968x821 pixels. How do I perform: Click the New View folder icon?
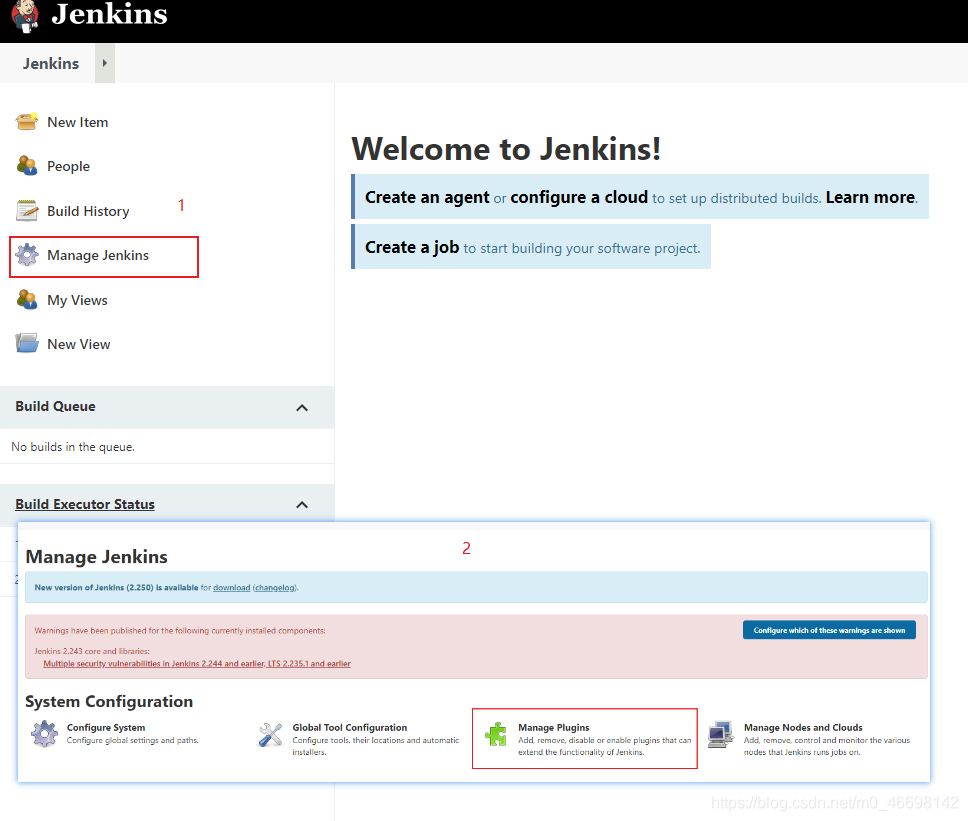(27, 343)
